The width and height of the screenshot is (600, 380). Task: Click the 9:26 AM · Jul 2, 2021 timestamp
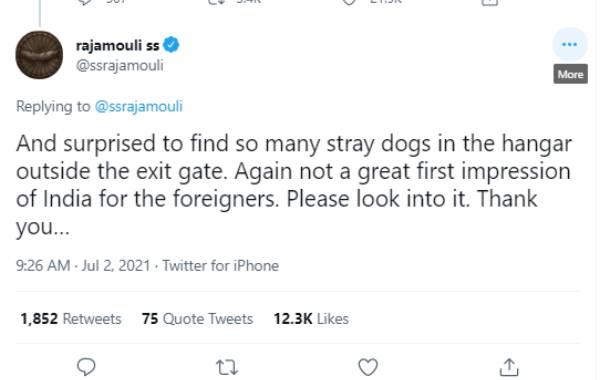(x=83, y=266)
